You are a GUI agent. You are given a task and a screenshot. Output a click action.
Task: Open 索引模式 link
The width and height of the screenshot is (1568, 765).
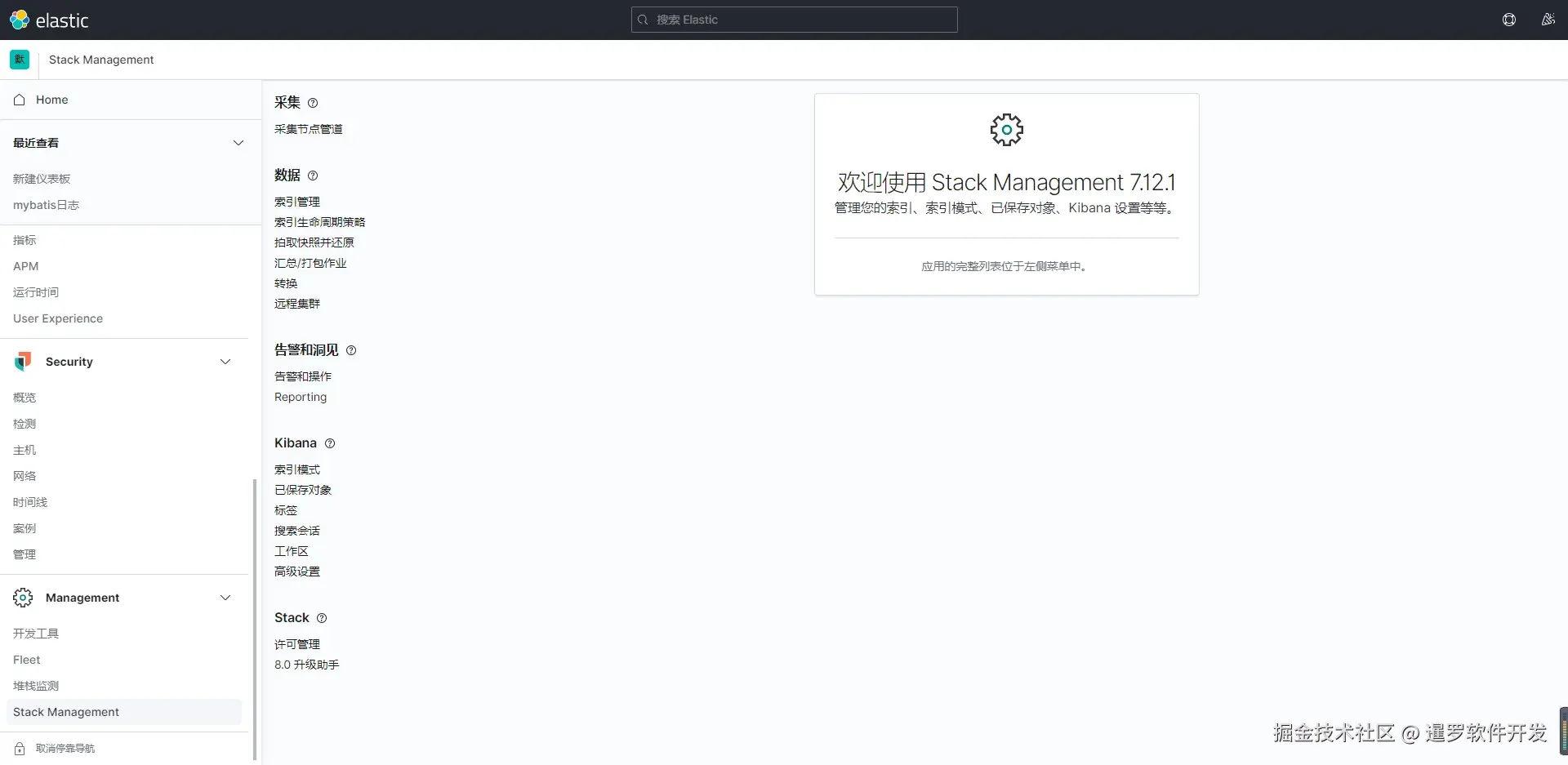(297, 469)
